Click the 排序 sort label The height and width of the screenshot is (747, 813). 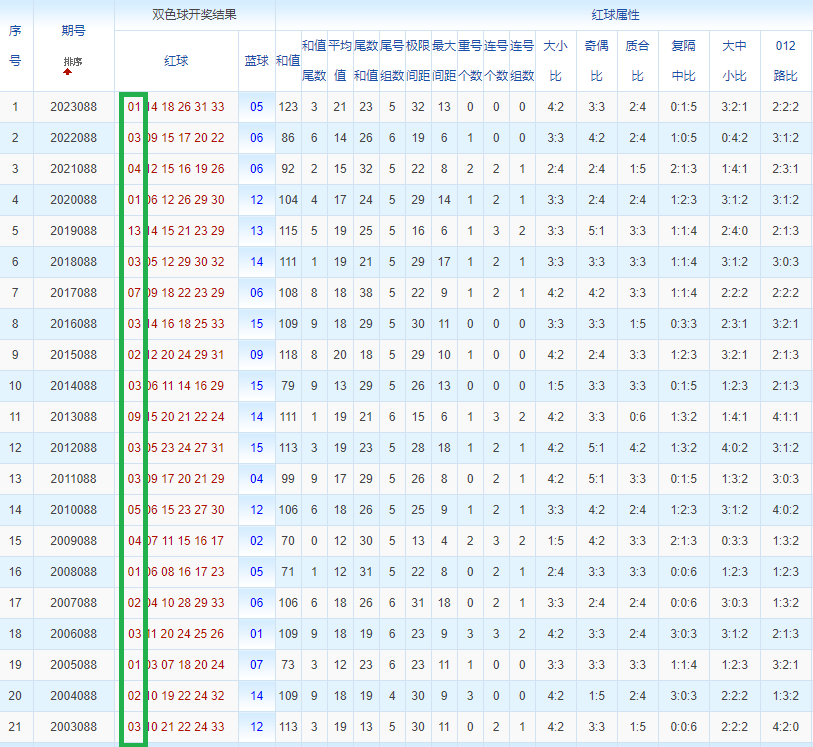(73, 62)
